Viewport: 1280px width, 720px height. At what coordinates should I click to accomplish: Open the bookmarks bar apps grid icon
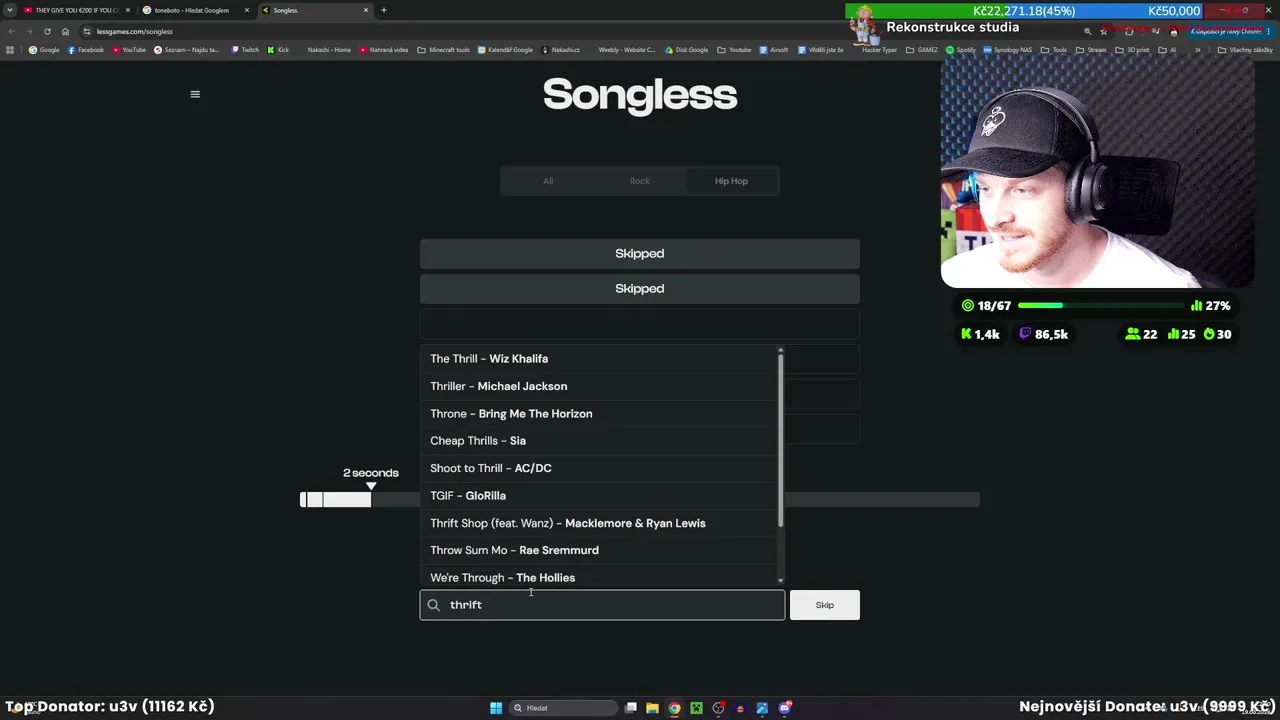pyautogui.click(x=10, y=50)
